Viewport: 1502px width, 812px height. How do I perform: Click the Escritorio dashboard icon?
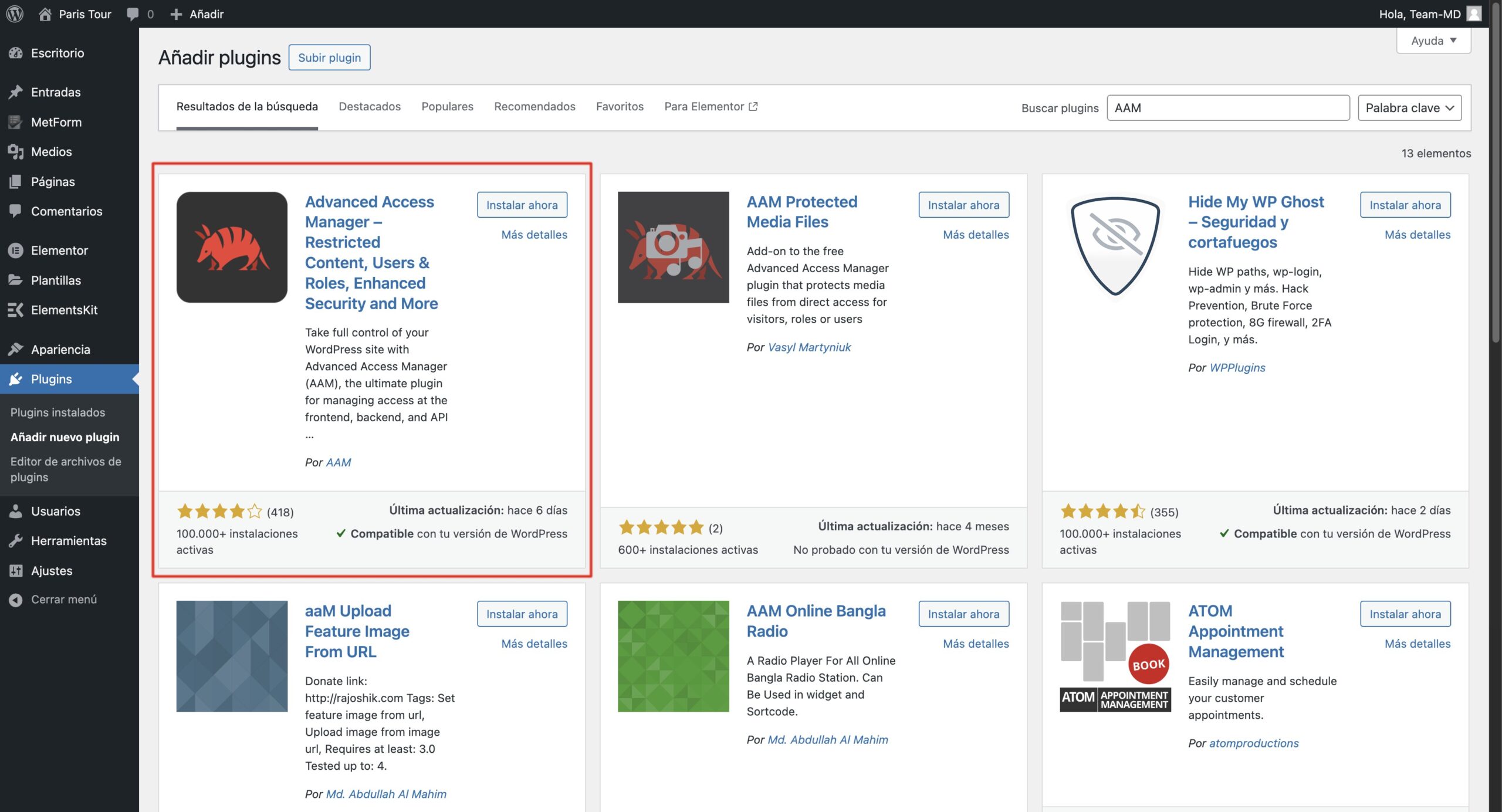(16, 53)
